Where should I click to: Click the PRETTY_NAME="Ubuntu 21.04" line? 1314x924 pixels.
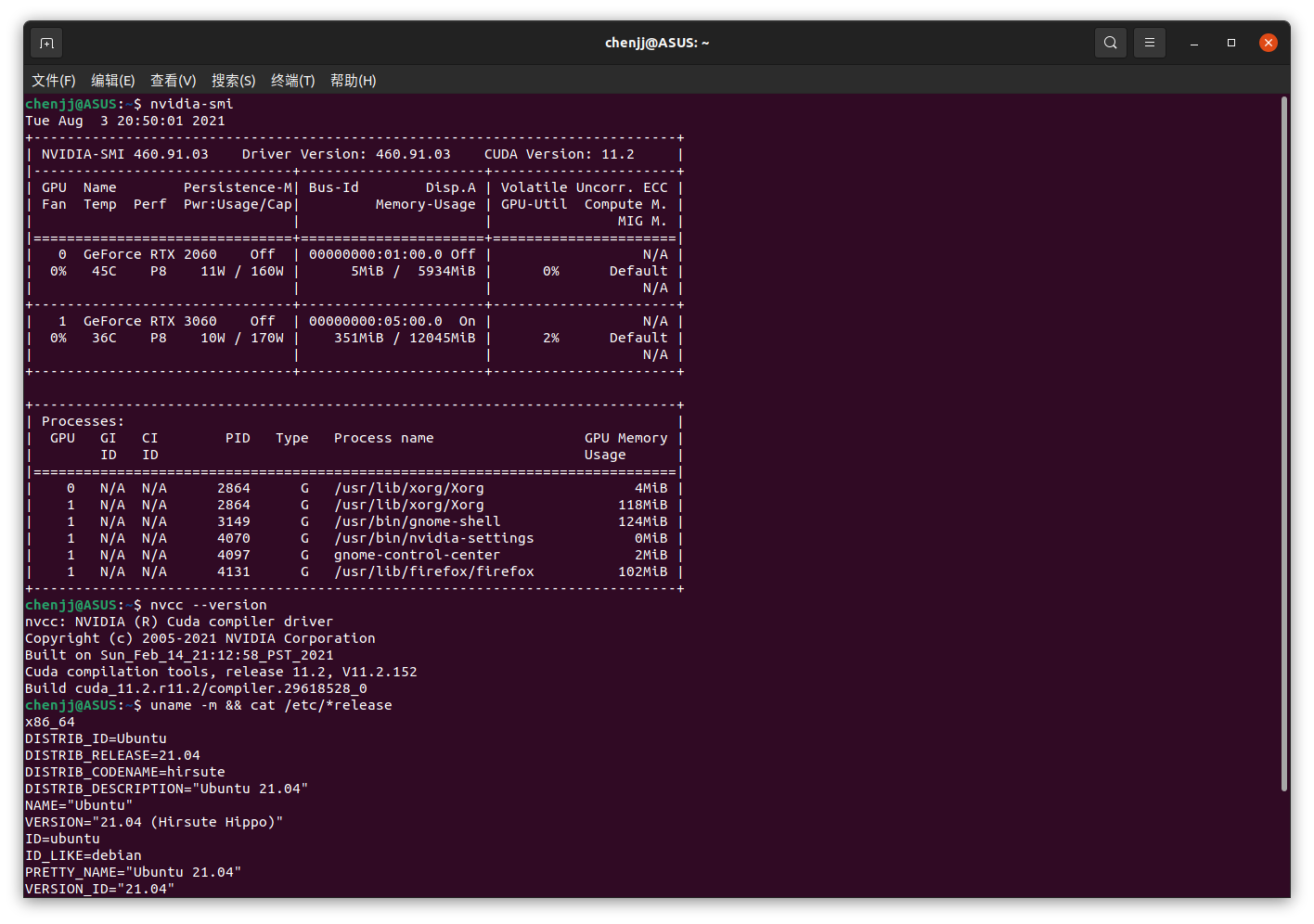point(134,872)
